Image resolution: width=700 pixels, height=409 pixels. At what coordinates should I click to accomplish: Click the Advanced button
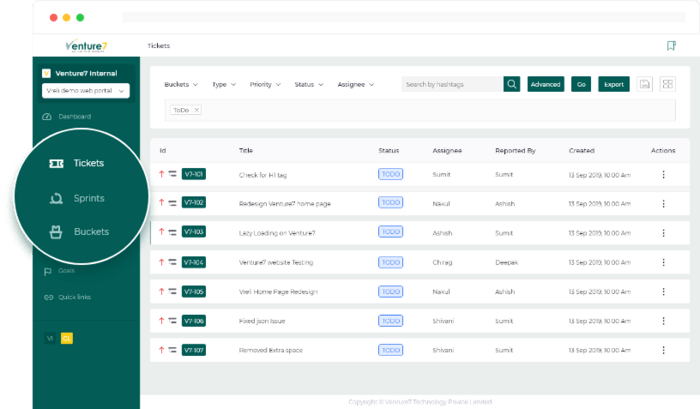click(546, 84)
